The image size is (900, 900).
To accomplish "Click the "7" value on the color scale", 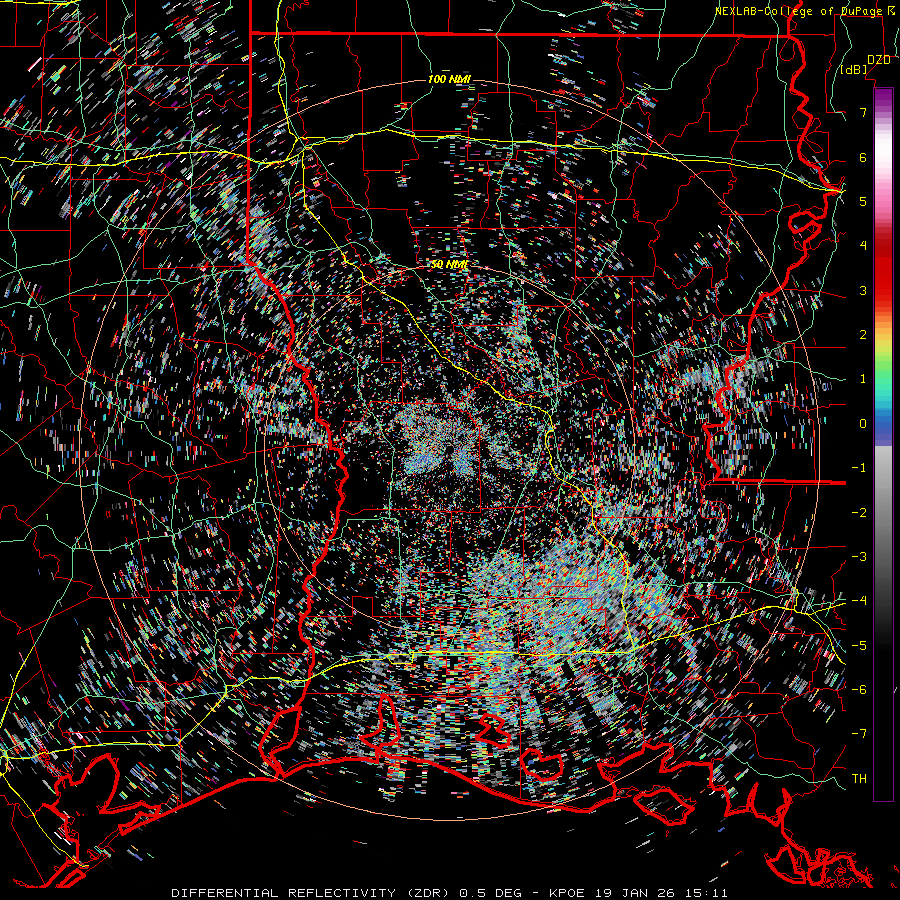I will coord(863,112).
